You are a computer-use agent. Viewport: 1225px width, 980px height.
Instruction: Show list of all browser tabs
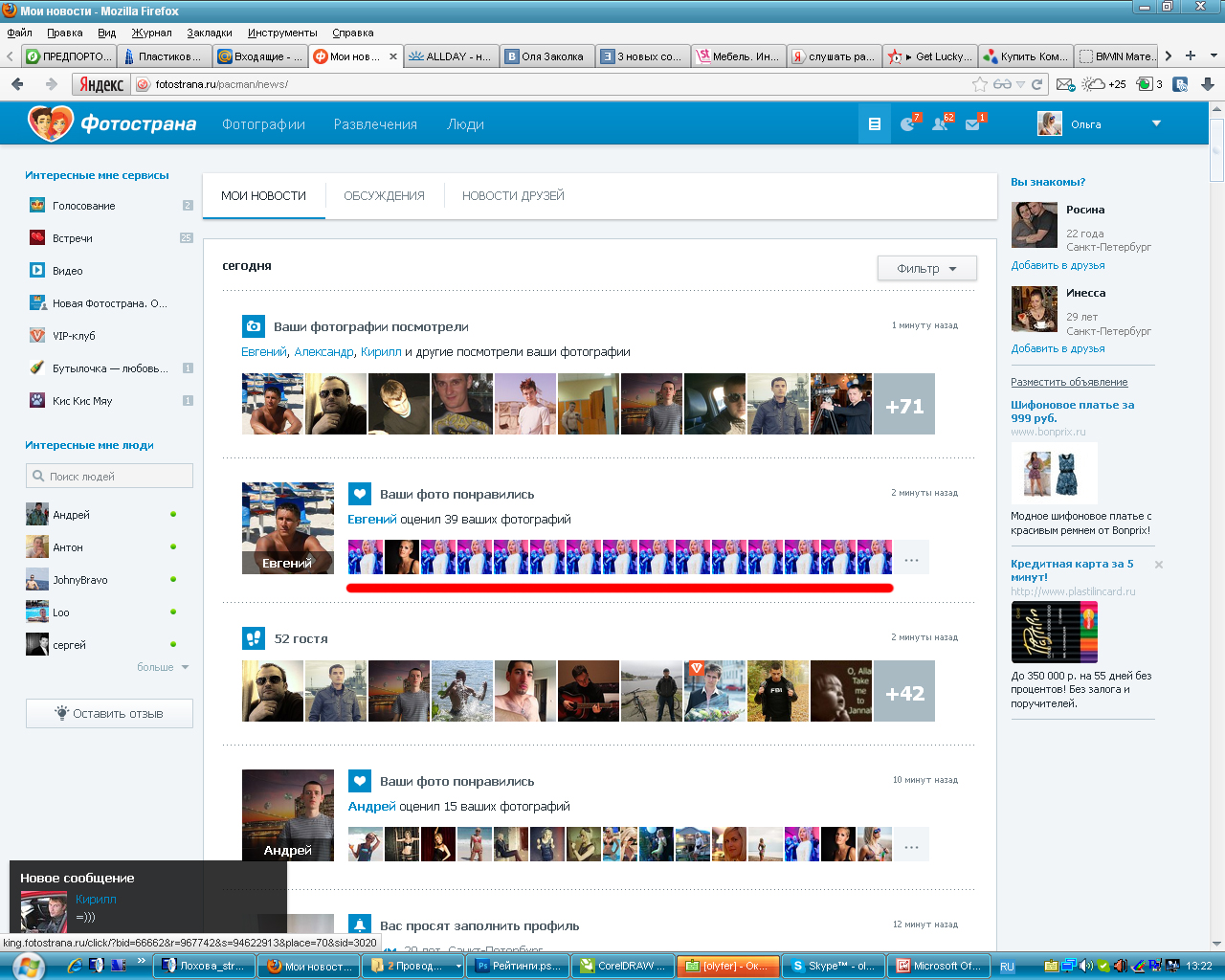1214,56
